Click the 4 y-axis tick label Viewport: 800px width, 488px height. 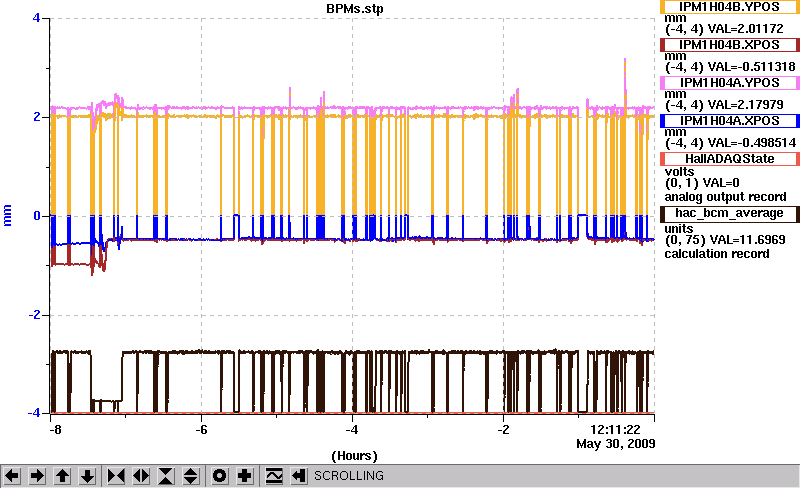click(x=36, y=18)
